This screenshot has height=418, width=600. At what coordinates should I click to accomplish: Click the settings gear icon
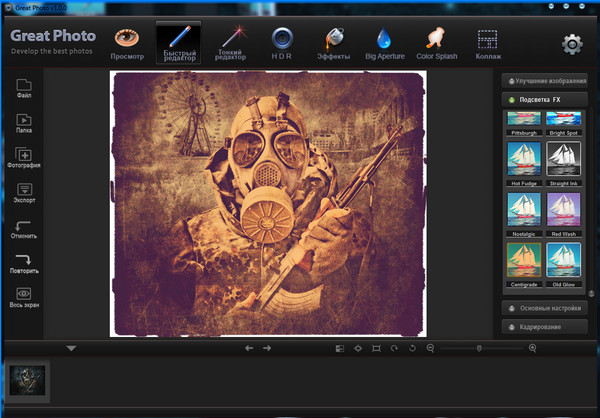571,44
